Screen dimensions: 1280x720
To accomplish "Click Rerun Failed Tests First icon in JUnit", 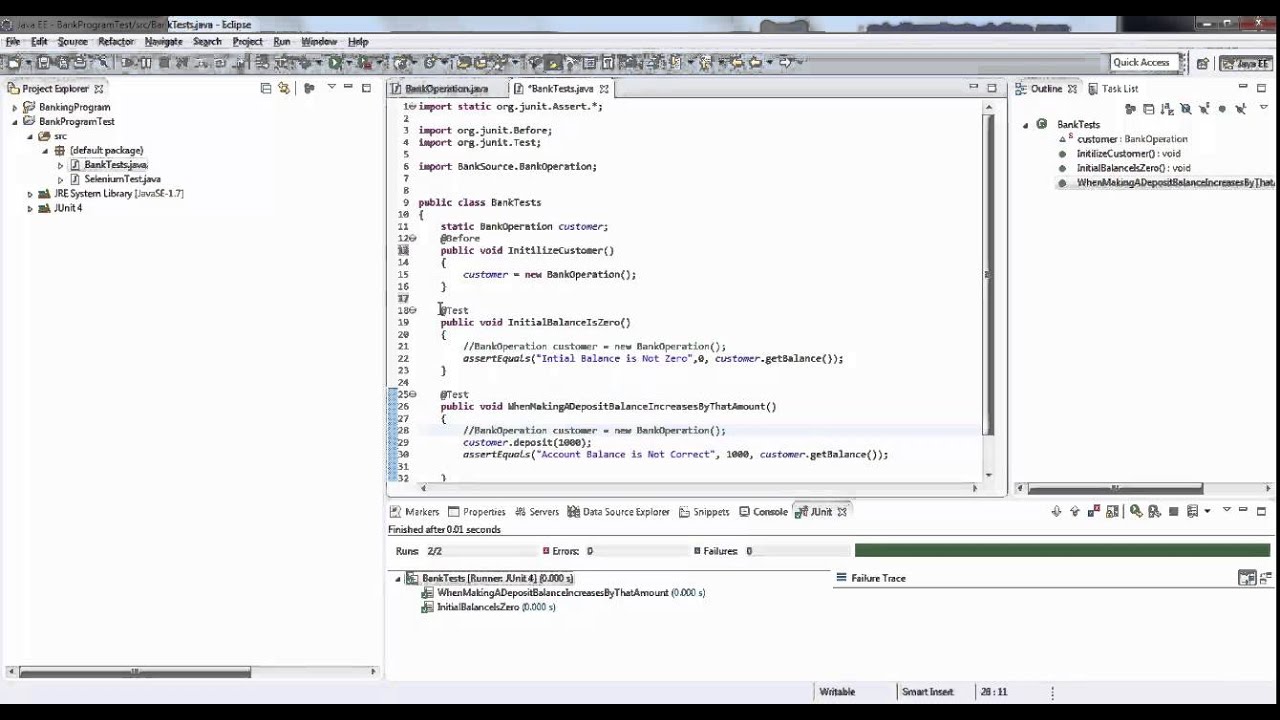I will (x=1154, y=511).
